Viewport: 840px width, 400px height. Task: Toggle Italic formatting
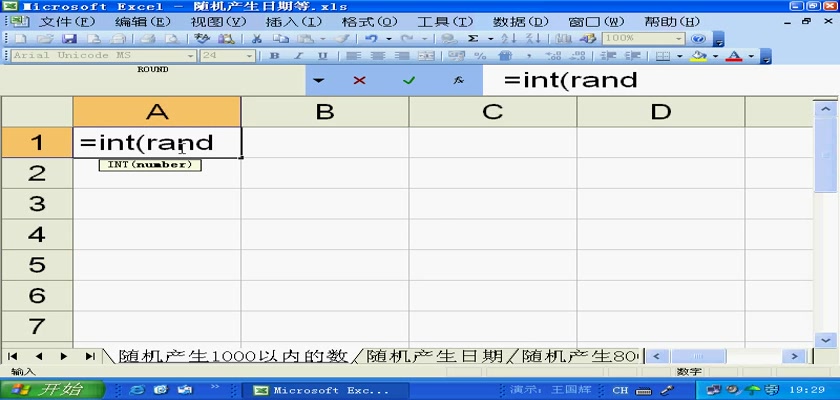[296, 56]
